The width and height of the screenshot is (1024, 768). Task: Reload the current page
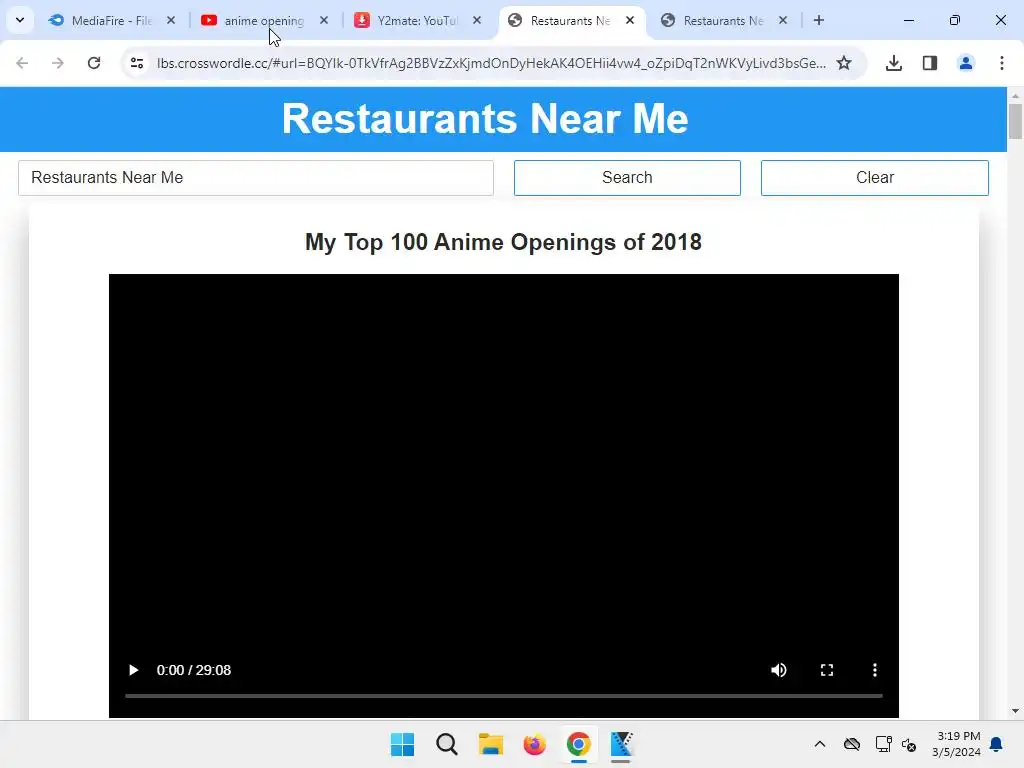pos(94,63)
